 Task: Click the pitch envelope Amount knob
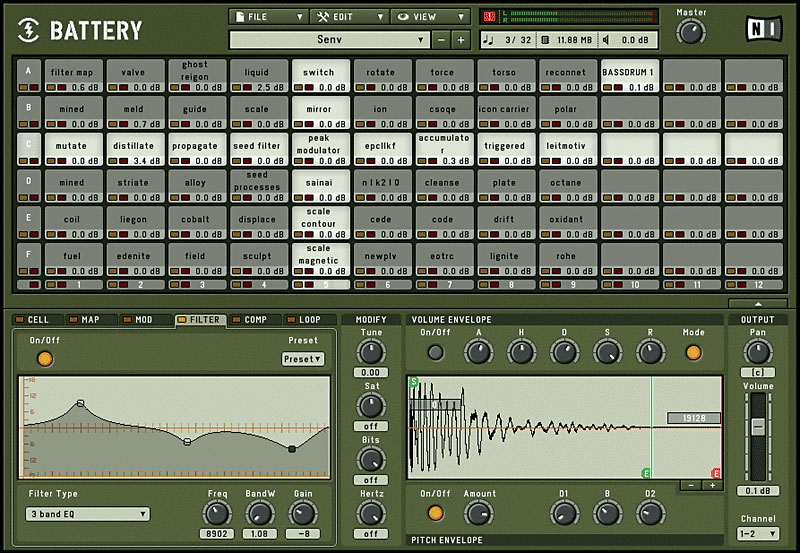pos(479,513)
